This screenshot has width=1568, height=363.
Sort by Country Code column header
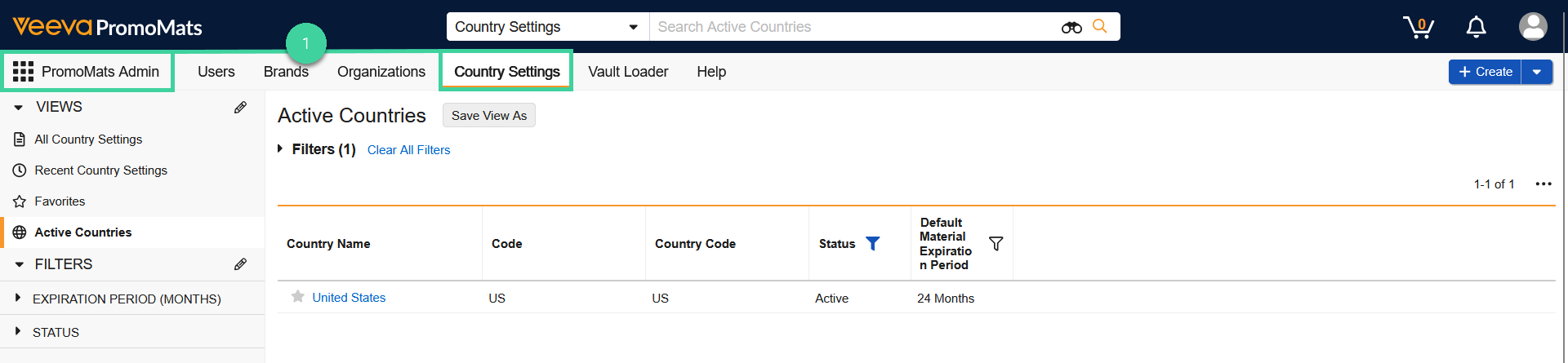tap(695, 244)
